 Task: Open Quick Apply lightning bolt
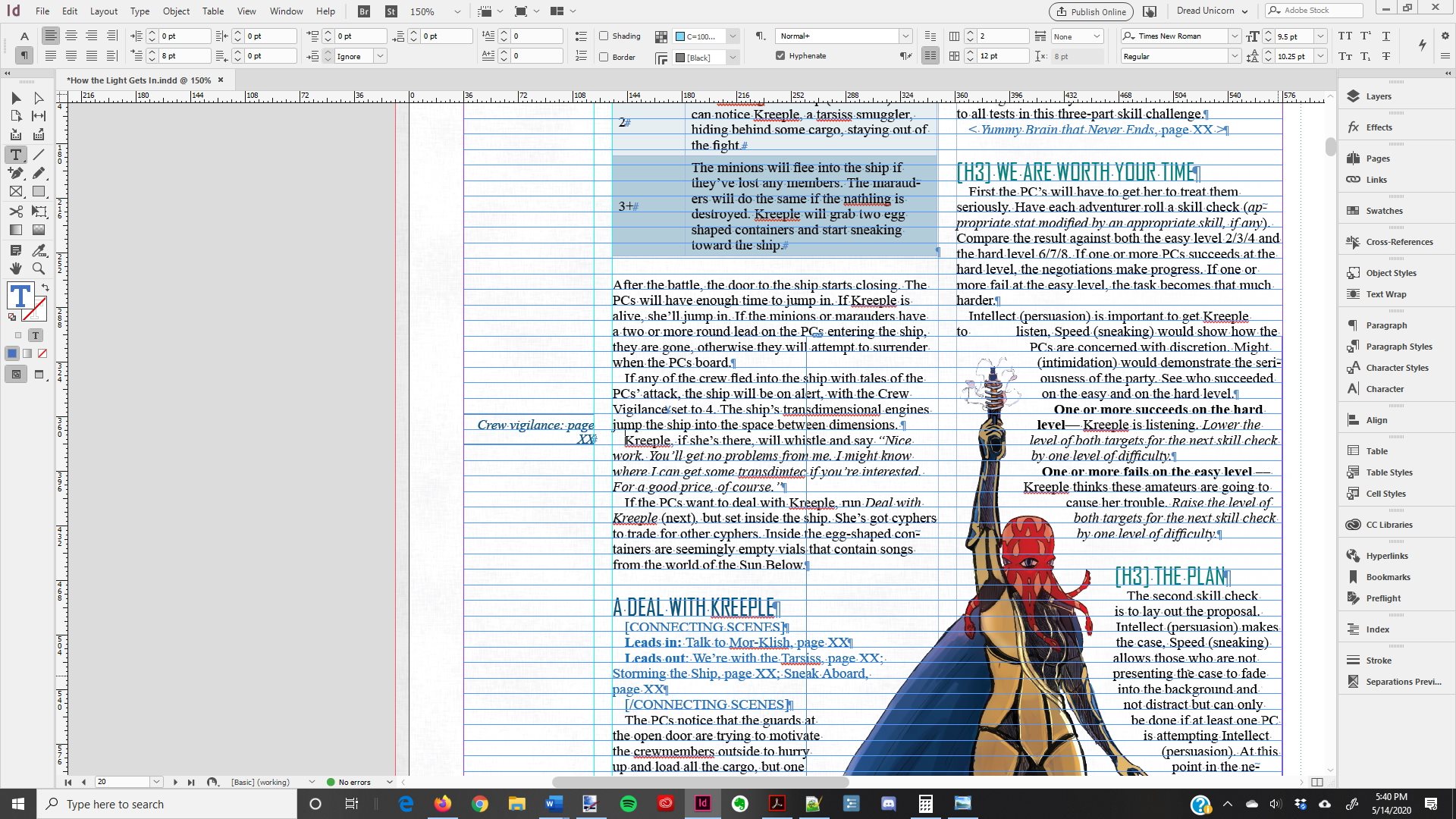(1423, 45)
